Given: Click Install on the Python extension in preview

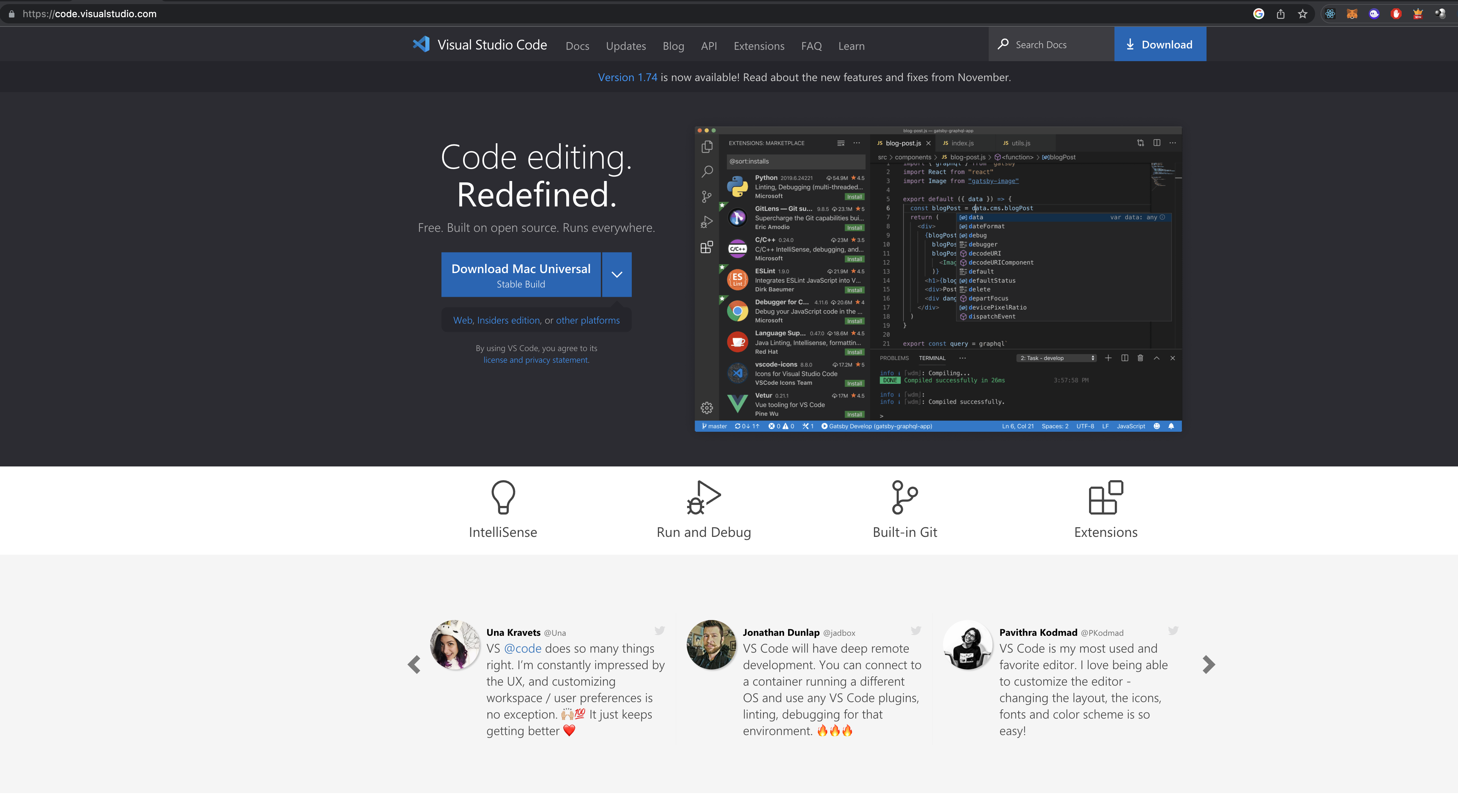Looking at the screenshot, I should point(855,197).
